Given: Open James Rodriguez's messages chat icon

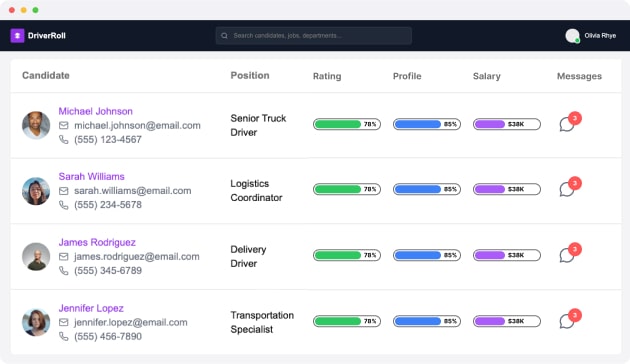Looking at the screenshot, I should coord(567,255).
